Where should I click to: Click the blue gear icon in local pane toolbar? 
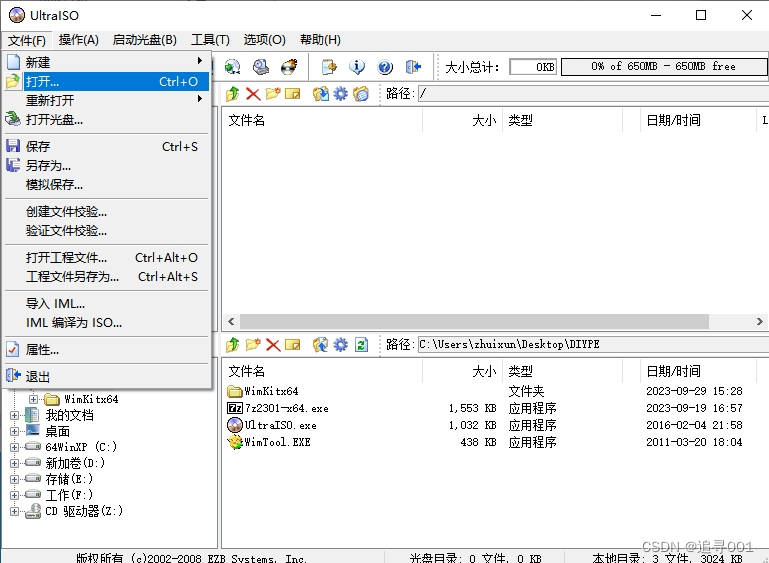click(340, 345)
